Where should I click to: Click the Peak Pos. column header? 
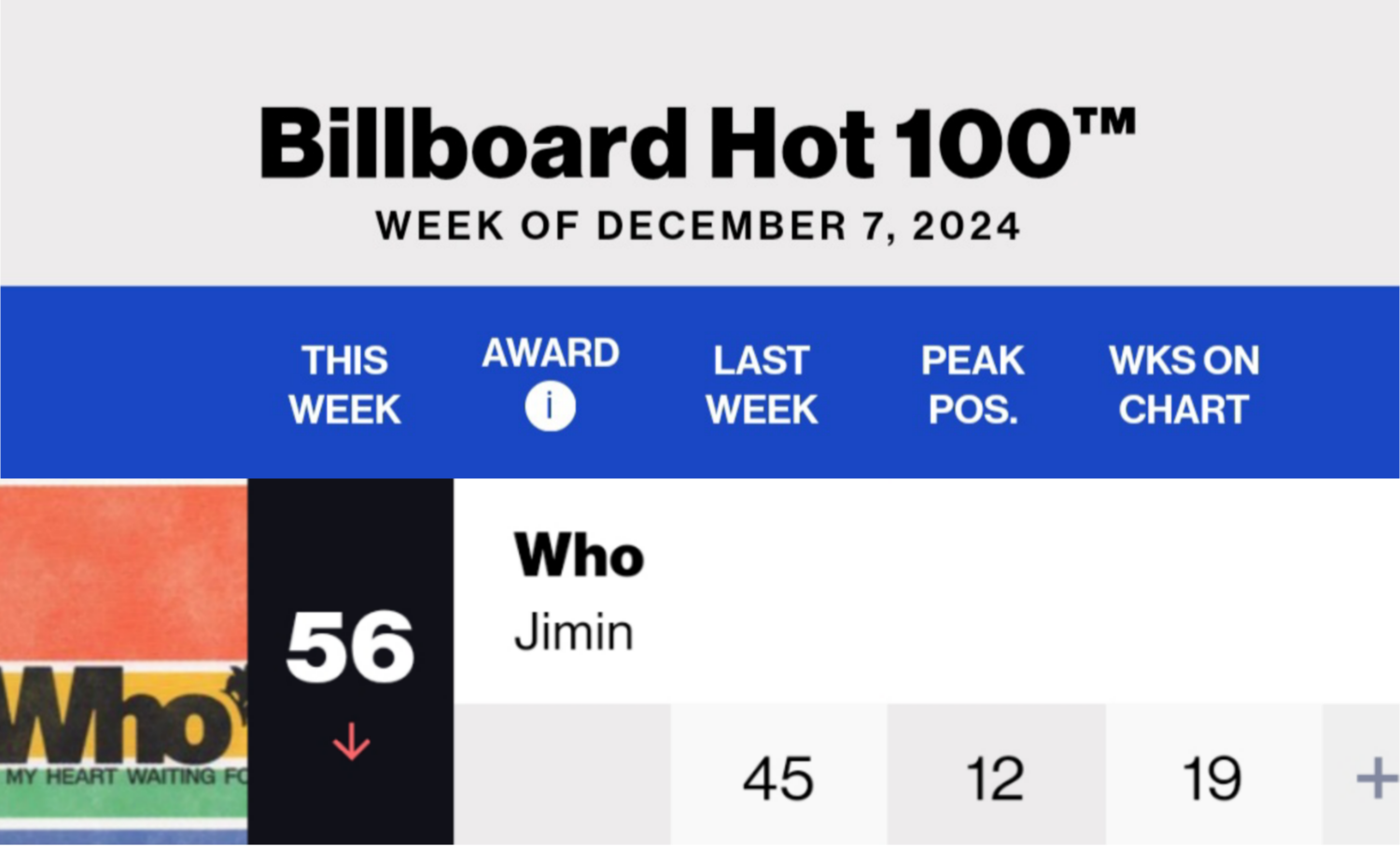(973, 385)
